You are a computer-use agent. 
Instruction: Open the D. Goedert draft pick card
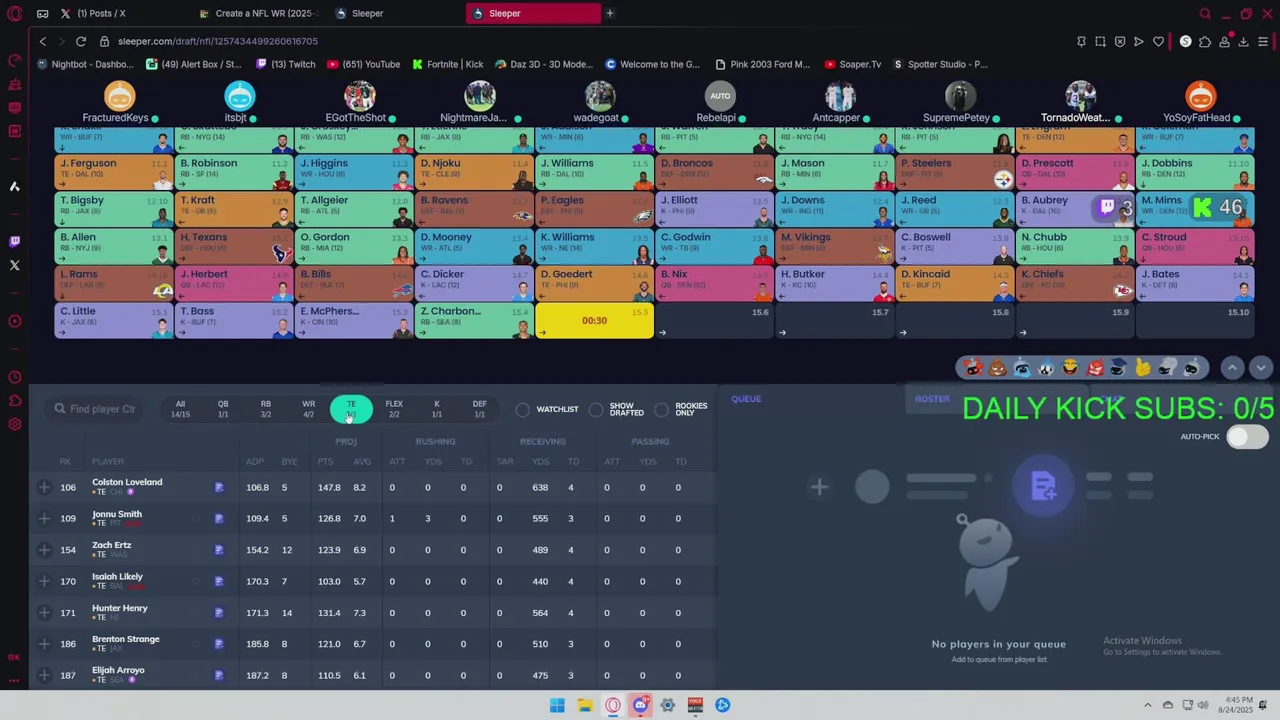click(x=594, y=283)
